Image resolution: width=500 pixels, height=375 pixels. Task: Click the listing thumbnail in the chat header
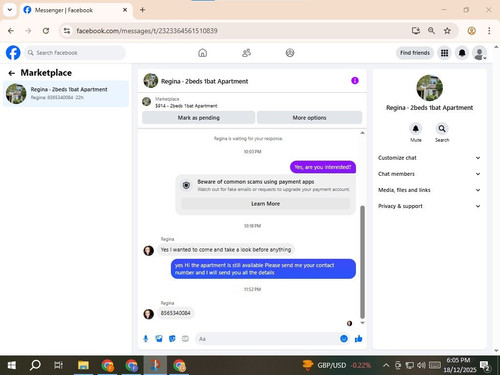point(151,81)
